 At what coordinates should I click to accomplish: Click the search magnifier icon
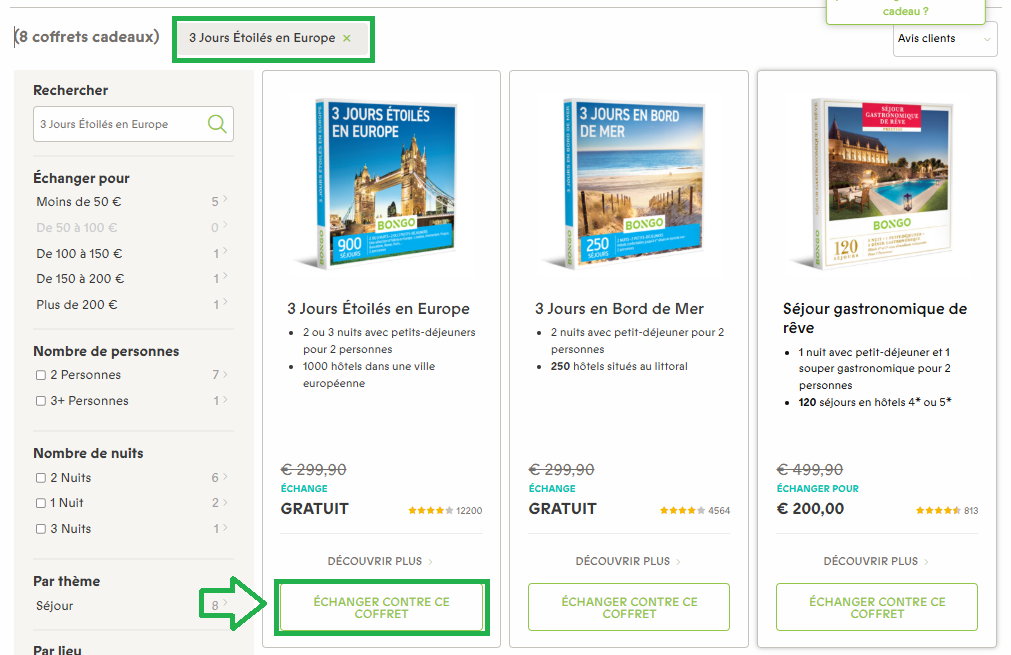(x=217, y=124)
